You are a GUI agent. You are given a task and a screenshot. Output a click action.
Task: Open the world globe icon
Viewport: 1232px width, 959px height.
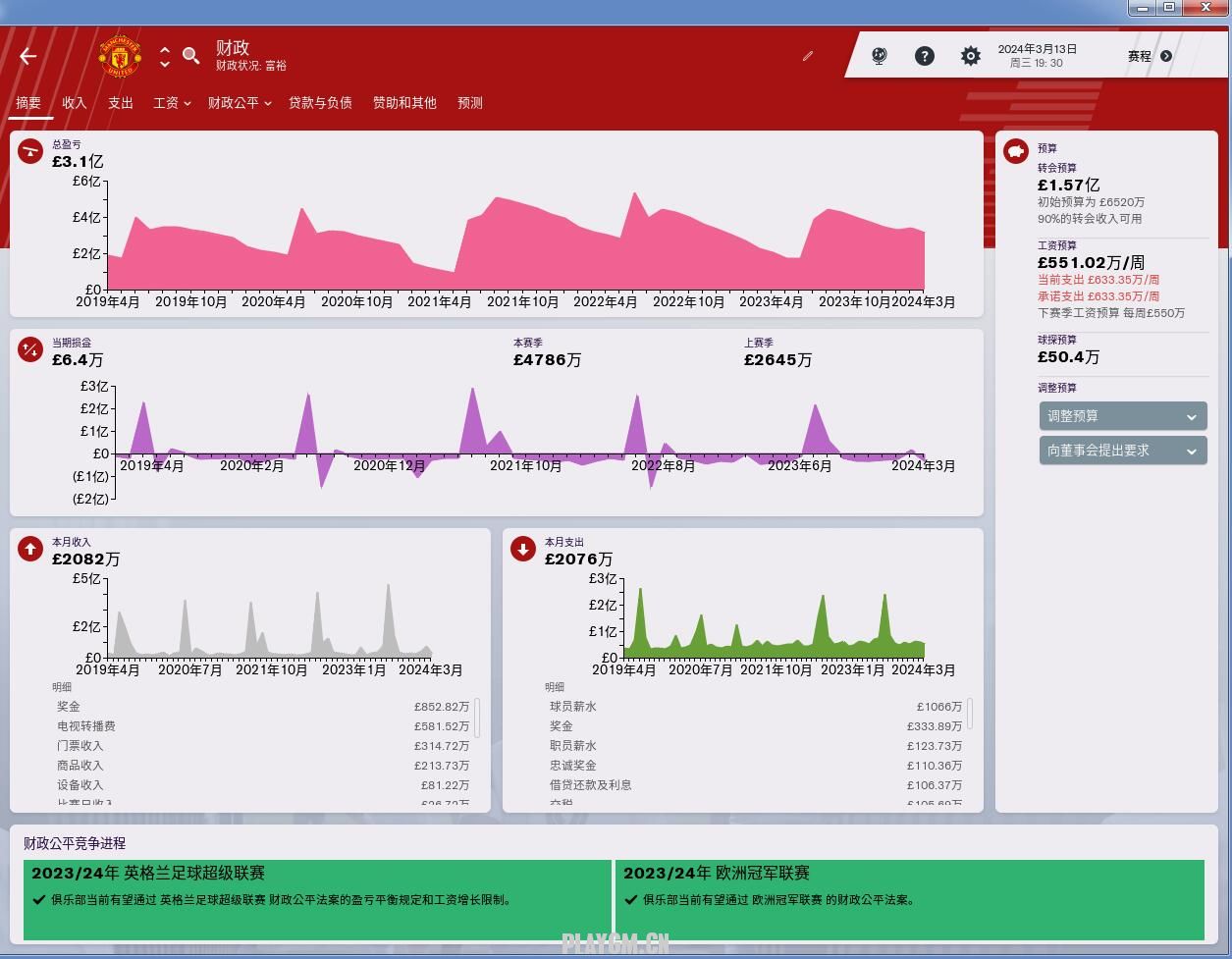pyautogui.click(x=880, y=56)
